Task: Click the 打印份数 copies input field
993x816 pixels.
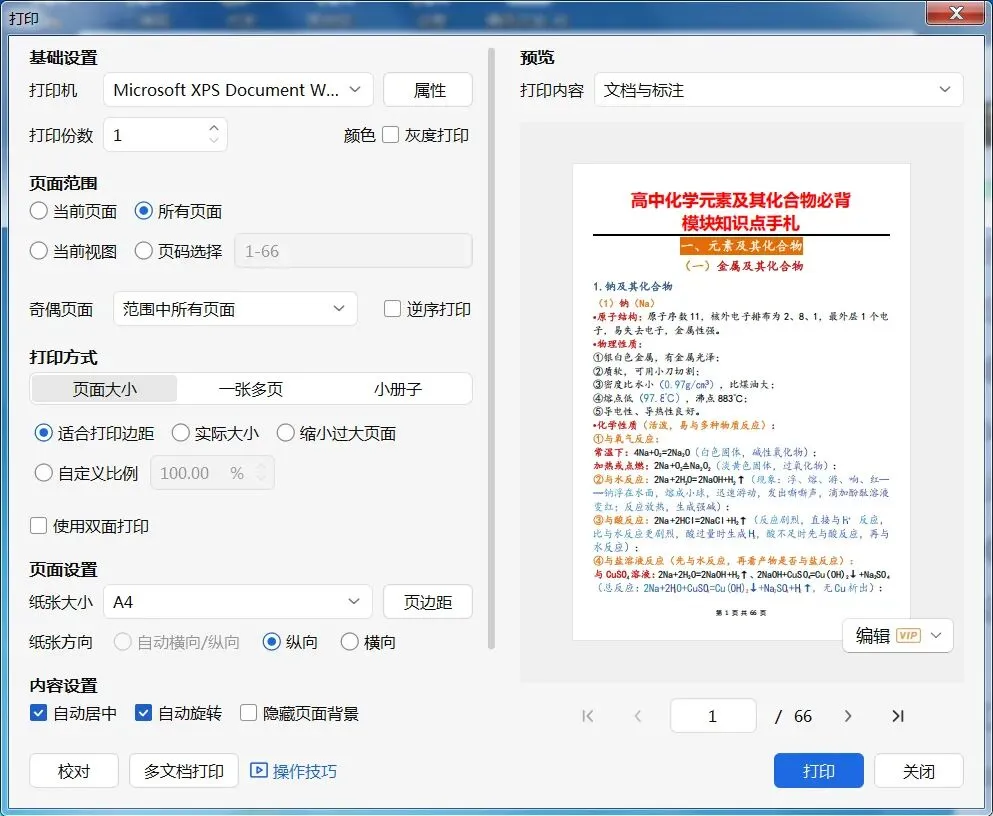Action: pos(165,134)
